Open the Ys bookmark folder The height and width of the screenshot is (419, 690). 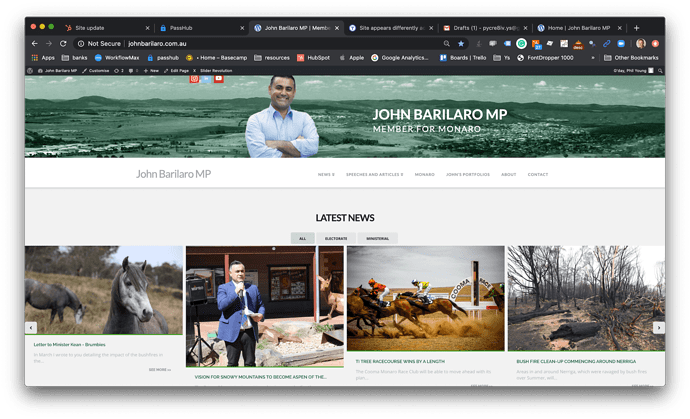[502, 58]
